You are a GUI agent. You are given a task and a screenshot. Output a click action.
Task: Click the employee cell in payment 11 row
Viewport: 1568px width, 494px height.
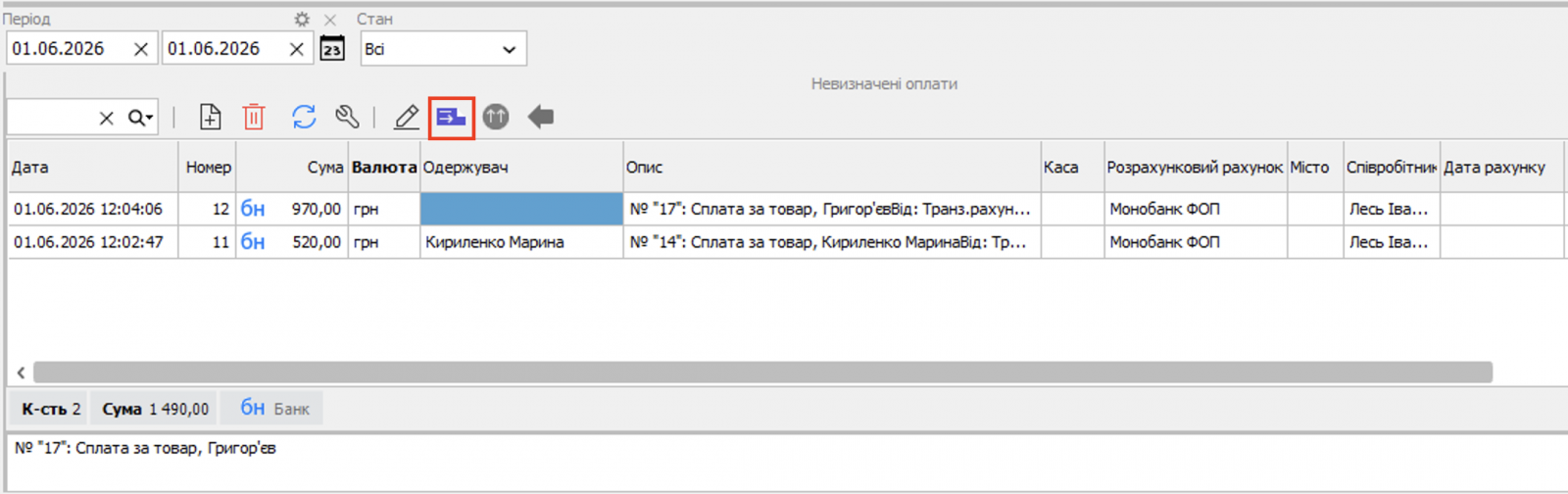[1392, 242]
